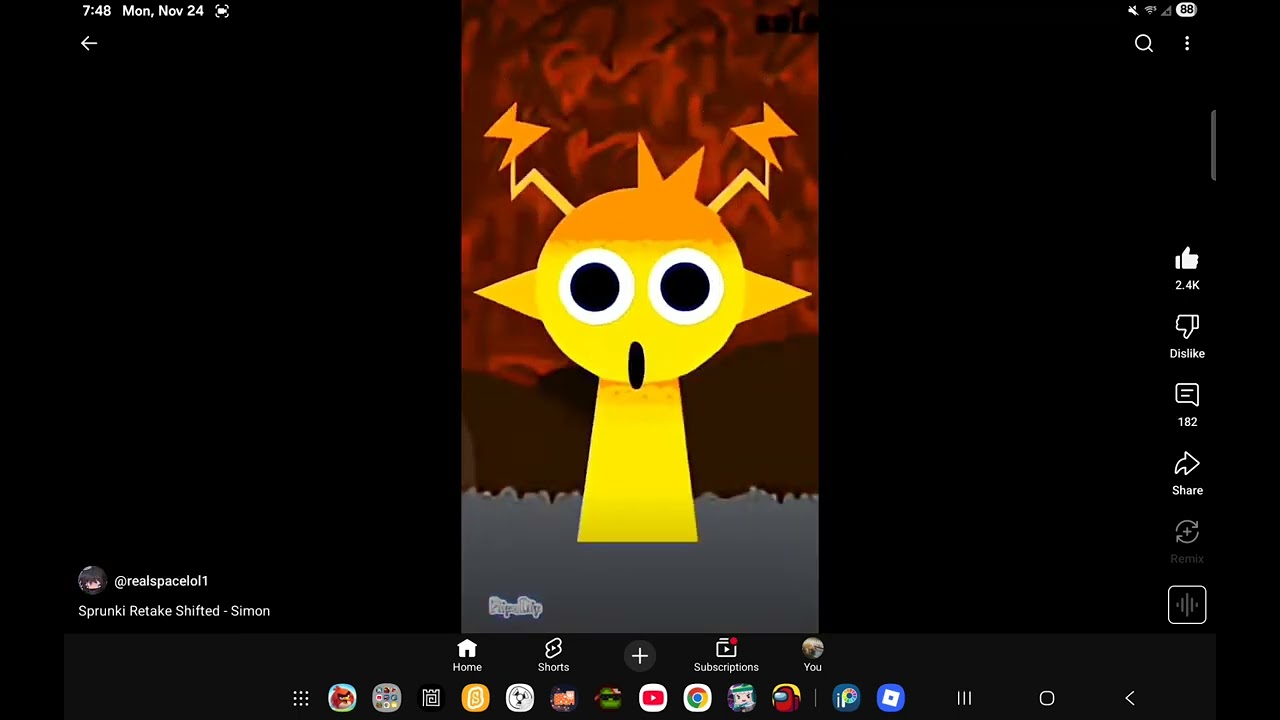Open the sound waveform button
This screenshot has width=1280, height=720.
[x=1187, y=605]
